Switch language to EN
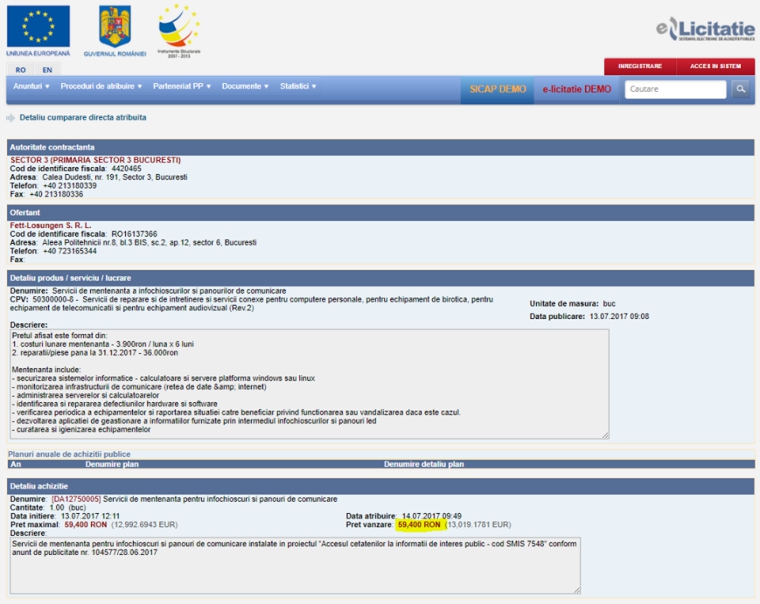 [x=47, y=70]
